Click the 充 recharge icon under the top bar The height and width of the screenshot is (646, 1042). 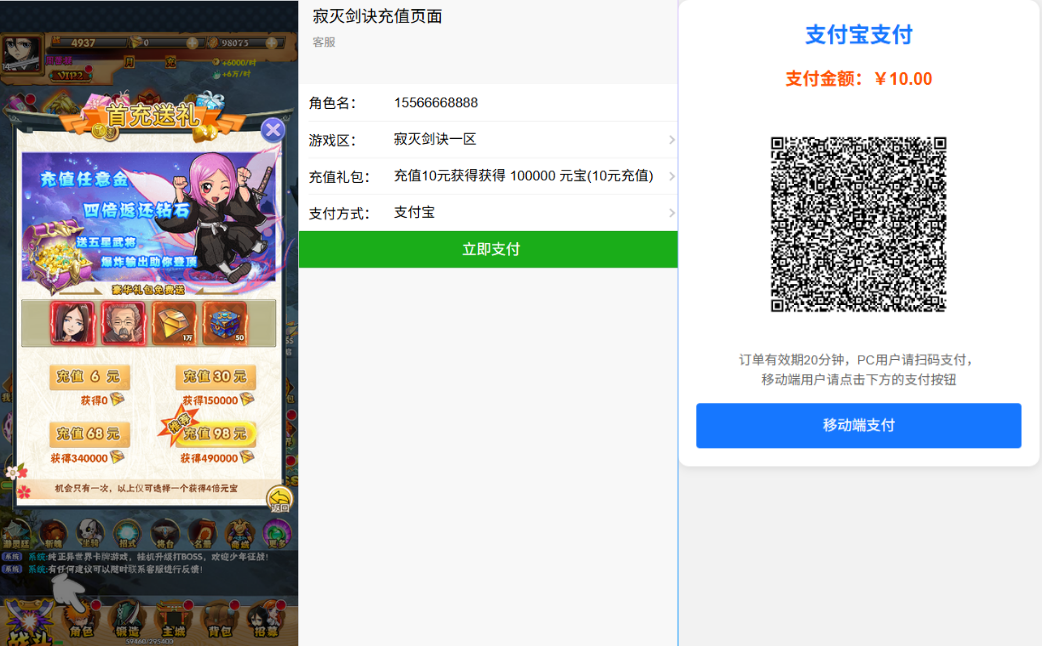pyautogui.click(x=171, y=62)
